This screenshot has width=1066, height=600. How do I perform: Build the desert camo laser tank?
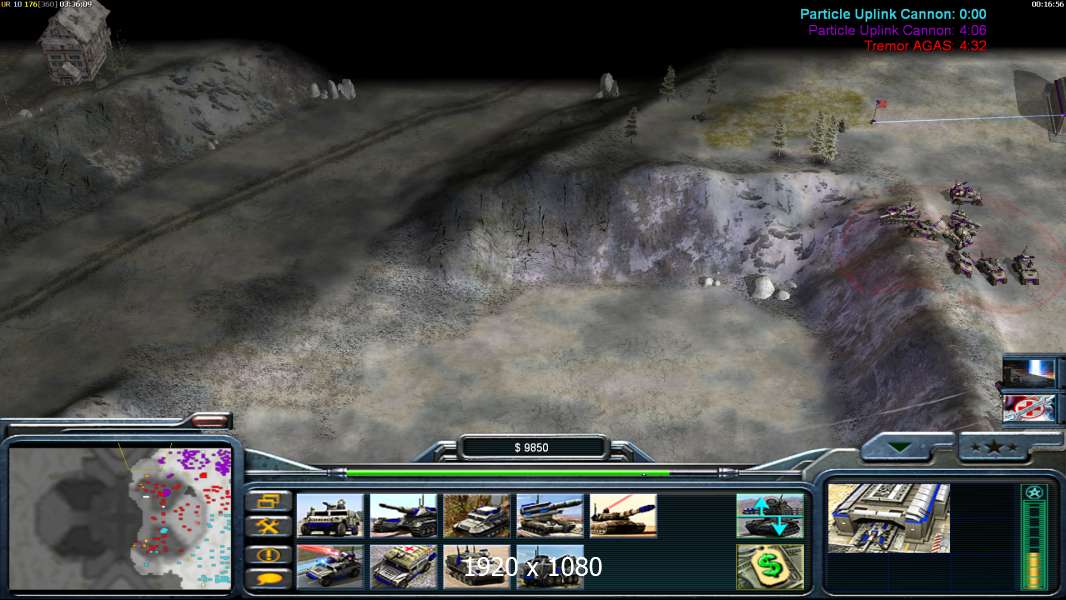point(623,516)
